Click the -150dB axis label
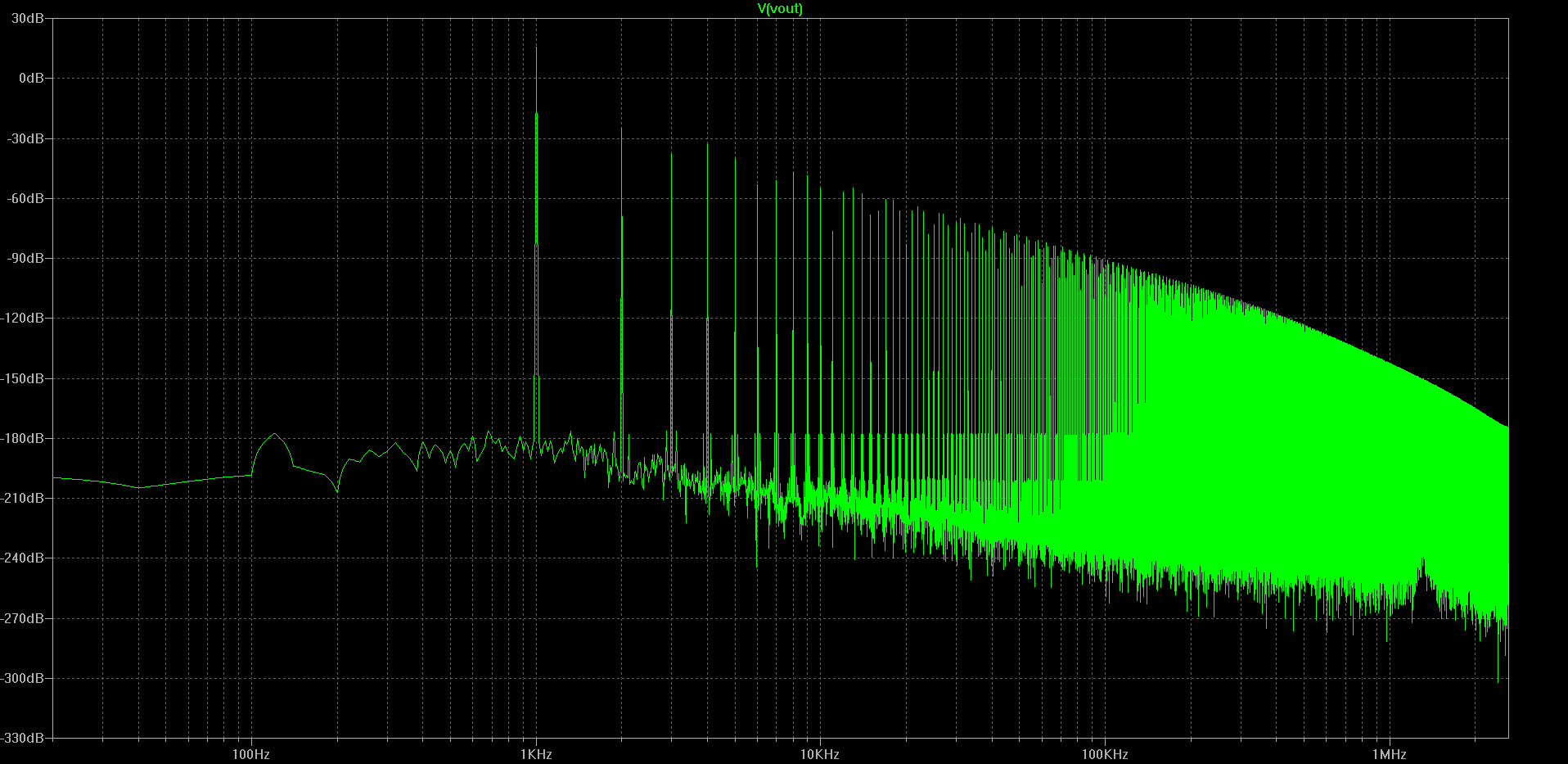This screenshot has height=764, width=1568. [x=23, y=378]
